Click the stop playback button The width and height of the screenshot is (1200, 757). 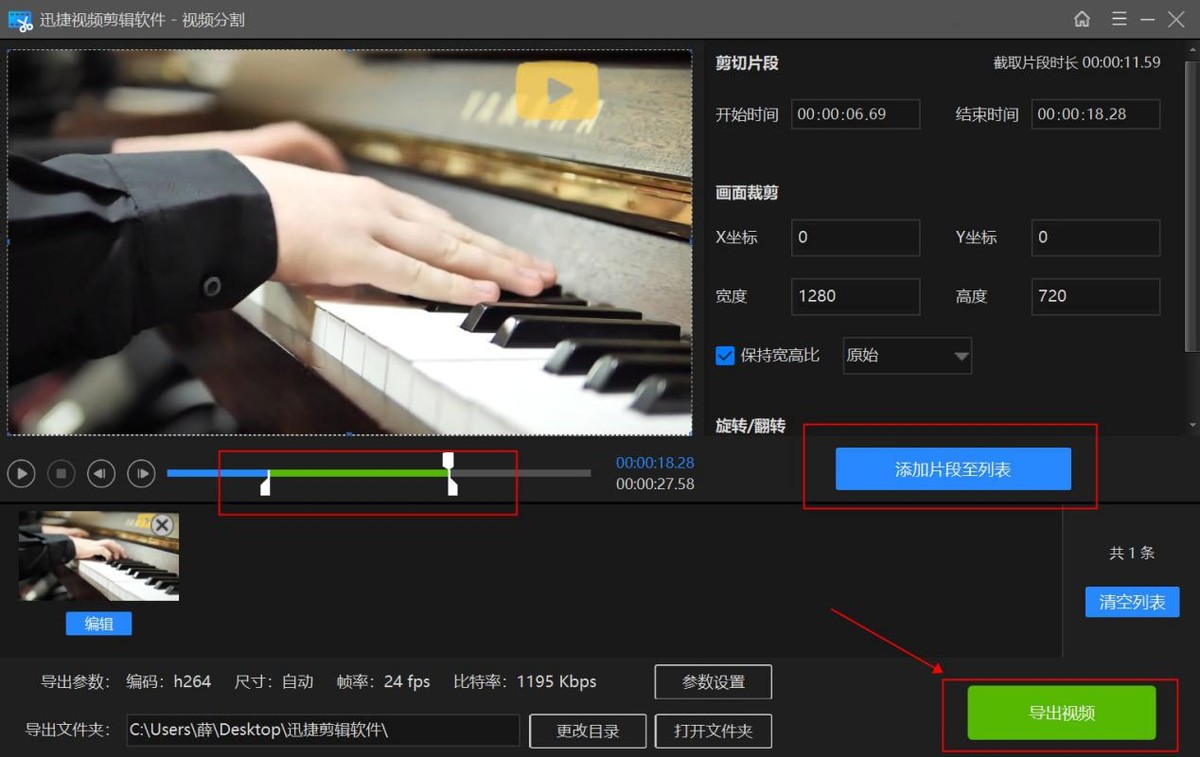[x=61, y=473]
